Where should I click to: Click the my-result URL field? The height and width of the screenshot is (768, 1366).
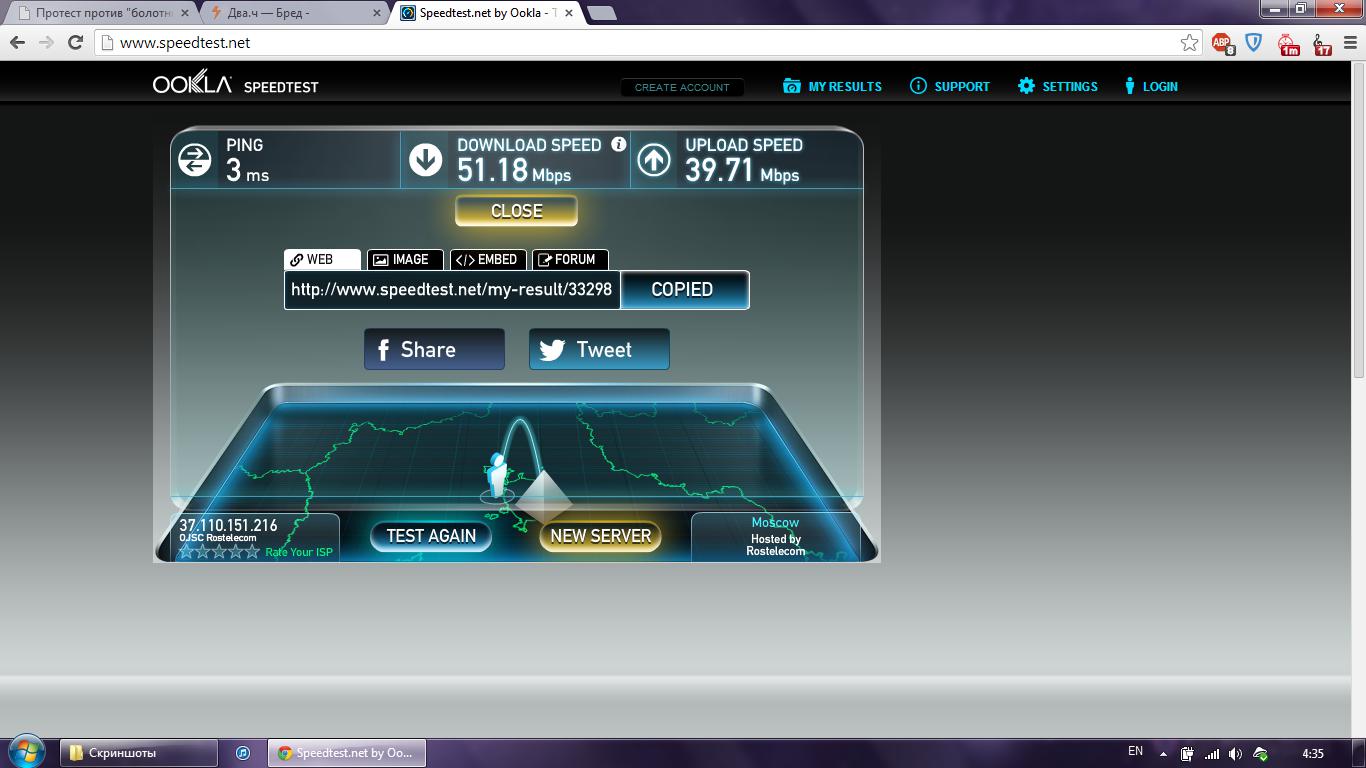click(x=452, y=290)
